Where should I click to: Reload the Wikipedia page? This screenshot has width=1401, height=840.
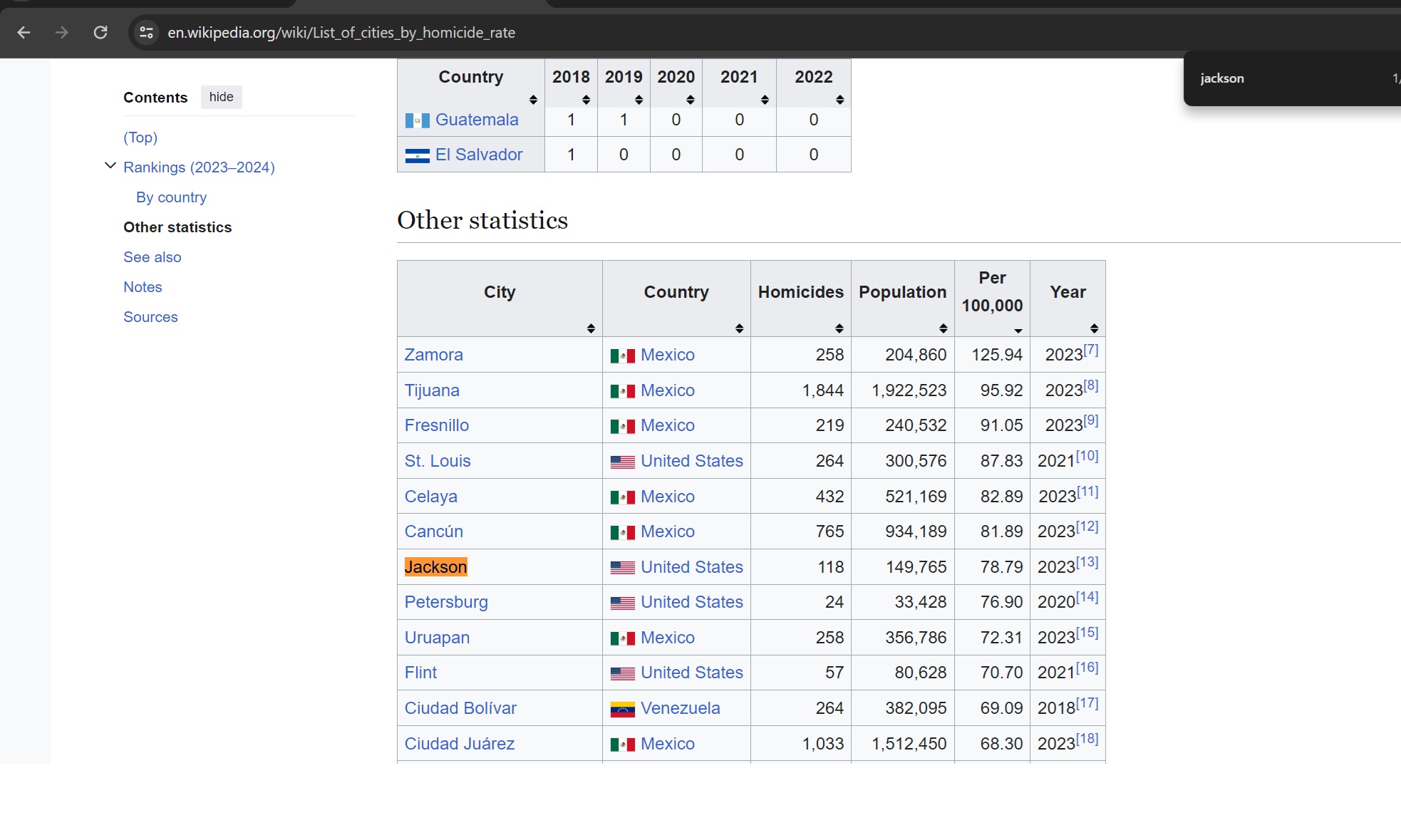pyautogui.click(x=100, y=32)
